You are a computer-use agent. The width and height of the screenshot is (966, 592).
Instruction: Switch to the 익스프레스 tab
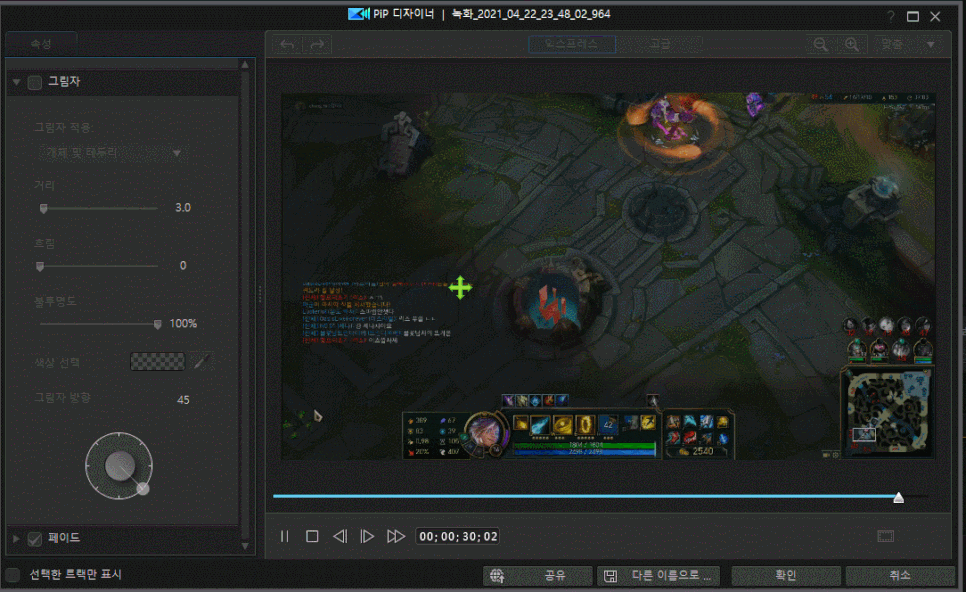click(572, 44)
